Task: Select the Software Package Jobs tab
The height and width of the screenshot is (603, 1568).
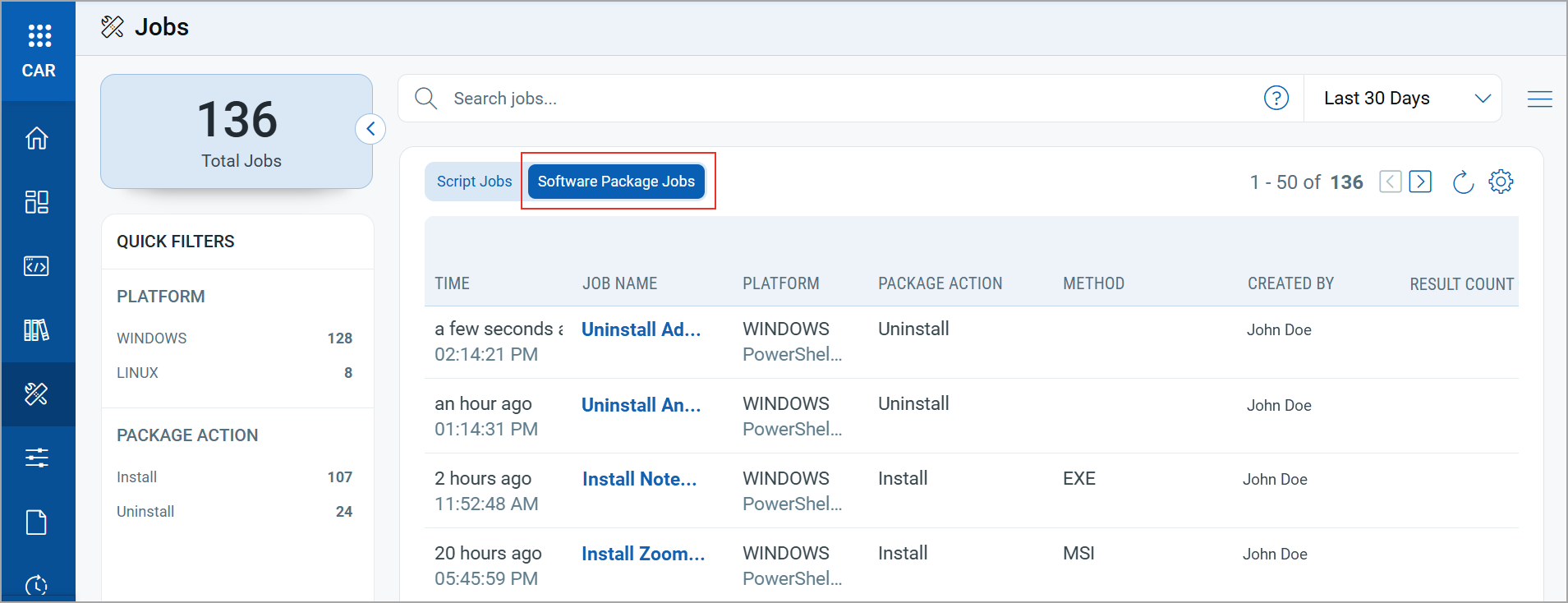Action: (616, 182)
